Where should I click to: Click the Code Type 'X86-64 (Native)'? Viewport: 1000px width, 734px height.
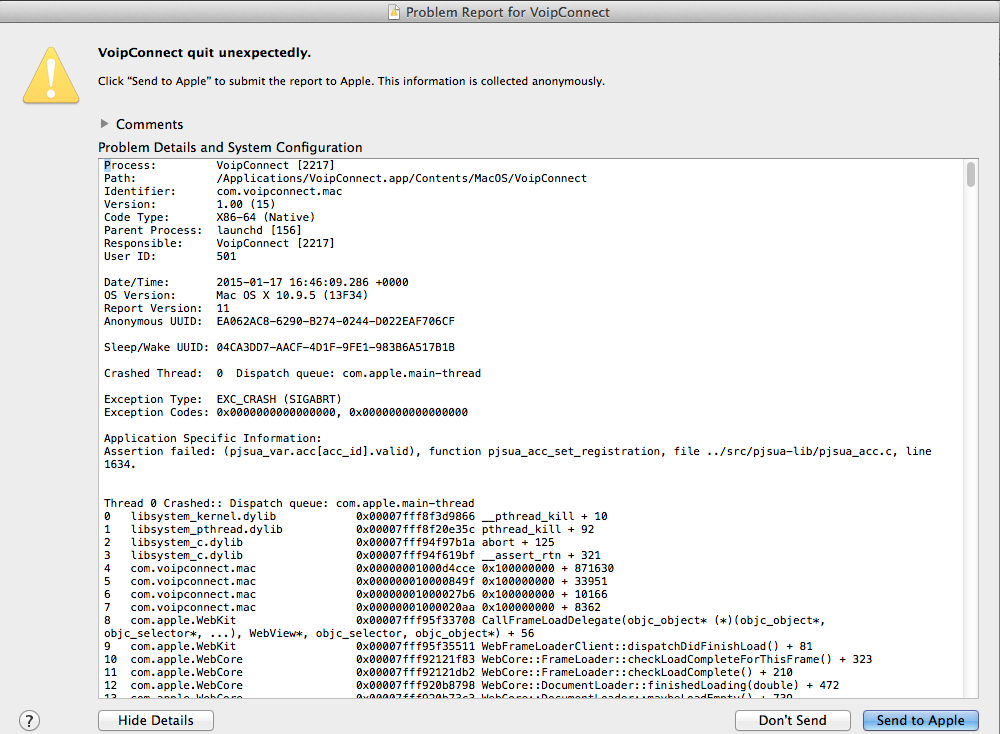(265, 217)
